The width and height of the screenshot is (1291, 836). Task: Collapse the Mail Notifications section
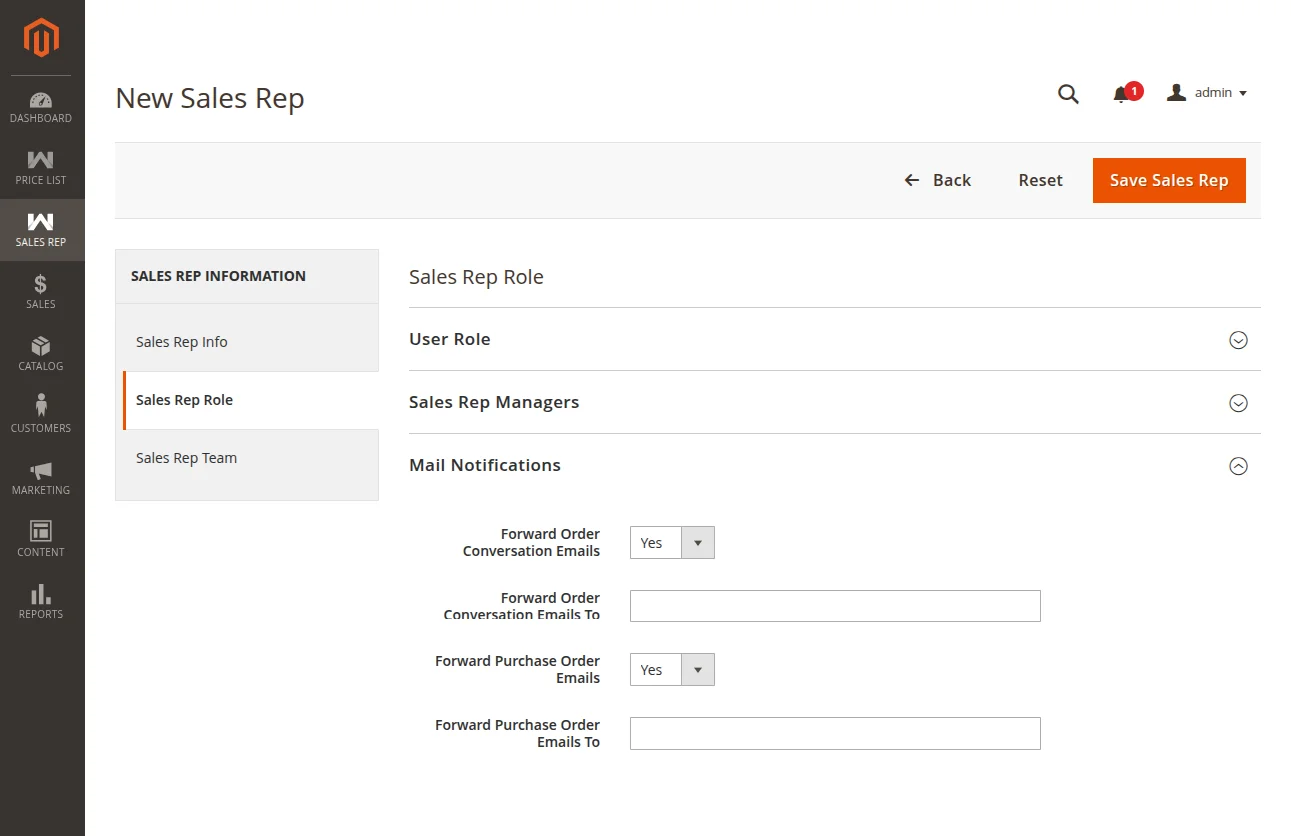coord(1238,466)
